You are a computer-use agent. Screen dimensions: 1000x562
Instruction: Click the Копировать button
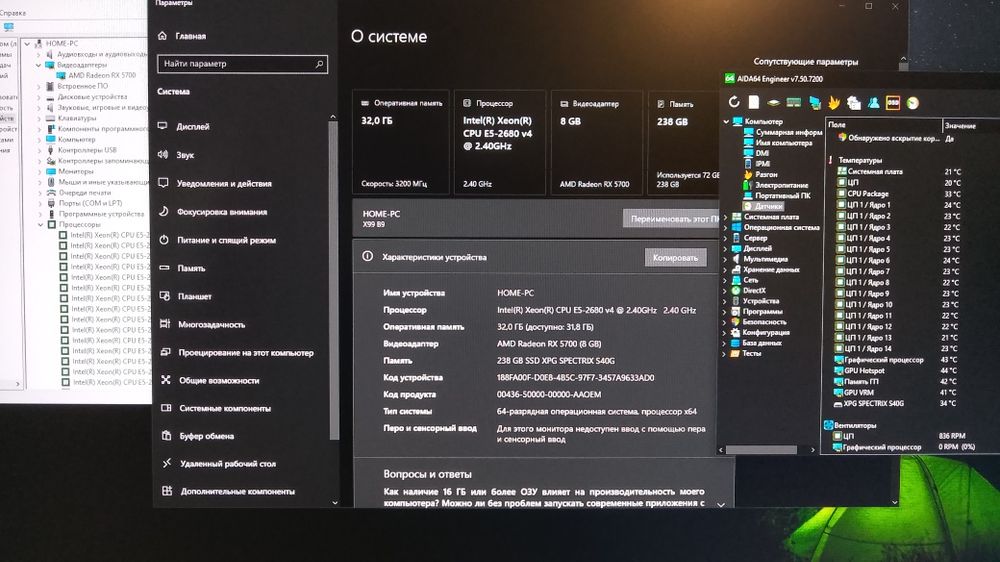pyautogui.click(x=675, y=258)
